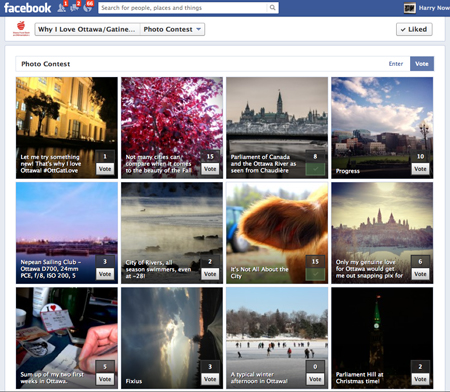Open the Why I Love Ottawa/Gatine... page button
Viewport: 450px width, 392px height.
tap(87, 29)
